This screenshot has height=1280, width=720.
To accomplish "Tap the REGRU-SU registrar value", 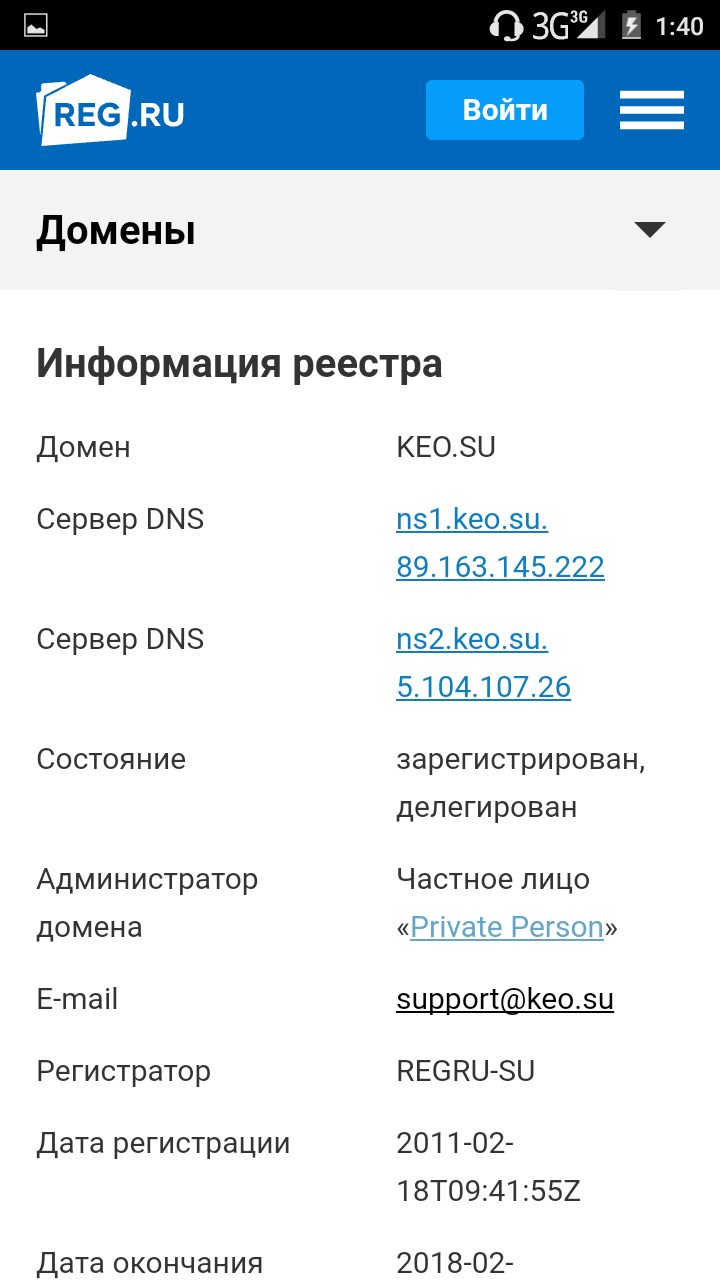I will 465,1072.
